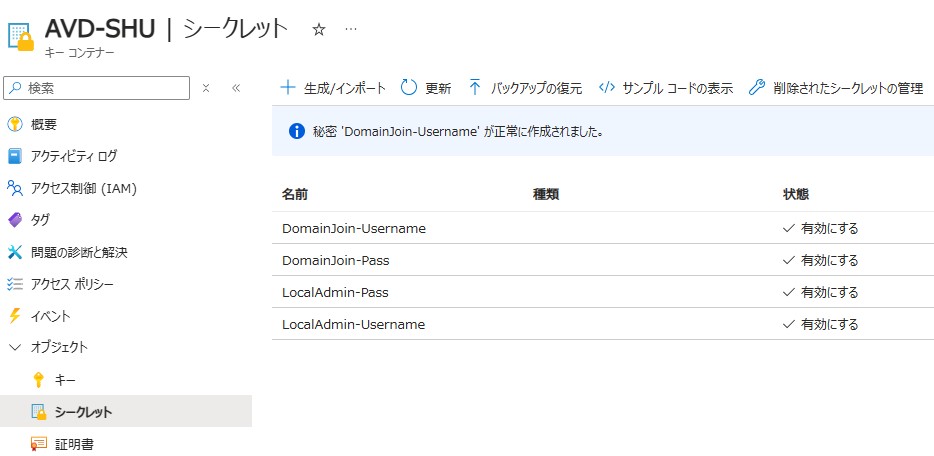
Task: Click the up arrow icon for バックアップの復元
Action: coord(475,88)
